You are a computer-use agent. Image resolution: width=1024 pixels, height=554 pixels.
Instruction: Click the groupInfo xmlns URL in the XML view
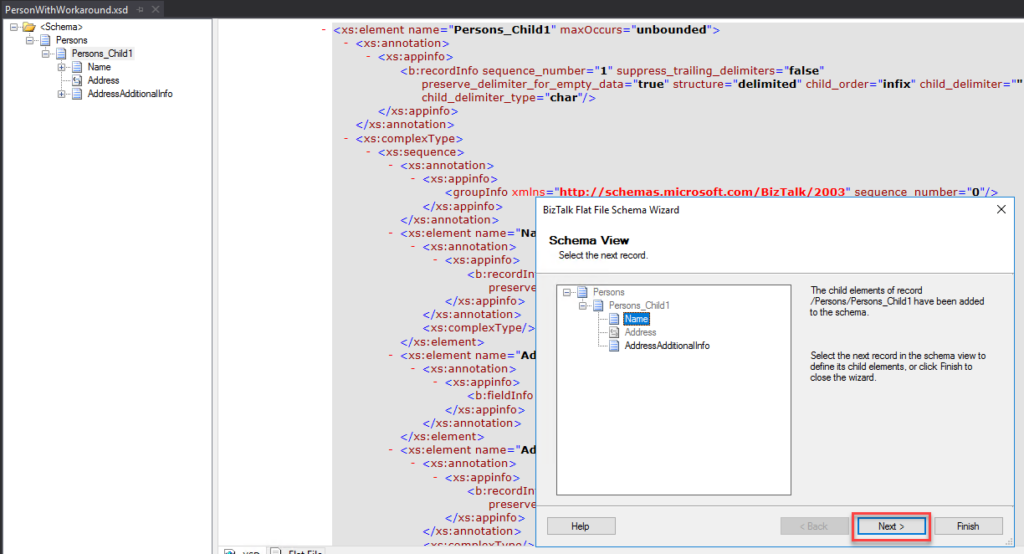point(703,192)
